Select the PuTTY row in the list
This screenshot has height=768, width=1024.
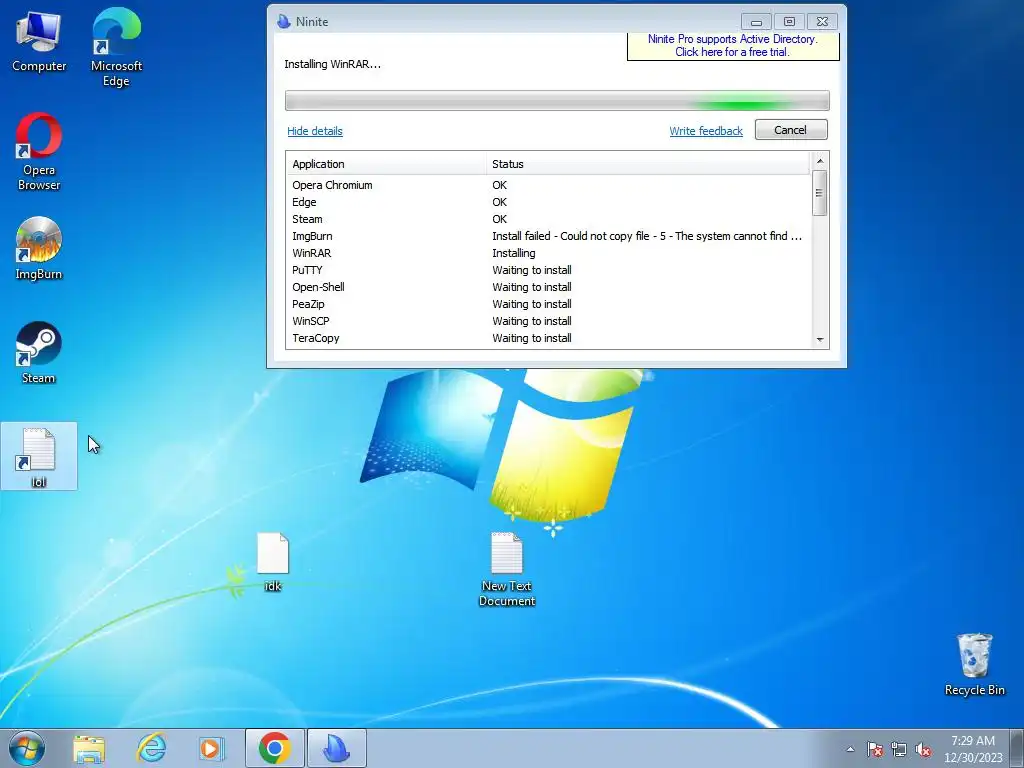coord(549,270)
